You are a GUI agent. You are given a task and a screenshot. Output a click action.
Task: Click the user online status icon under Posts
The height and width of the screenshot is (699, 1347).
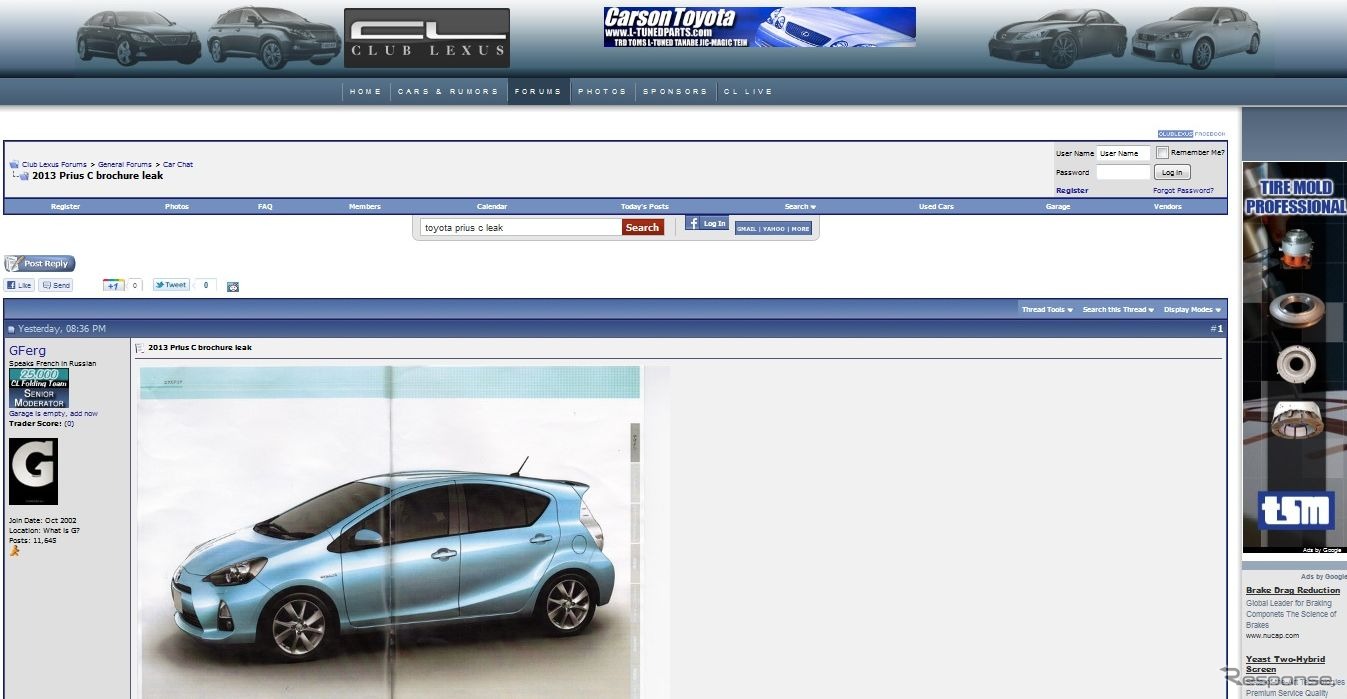15,550
